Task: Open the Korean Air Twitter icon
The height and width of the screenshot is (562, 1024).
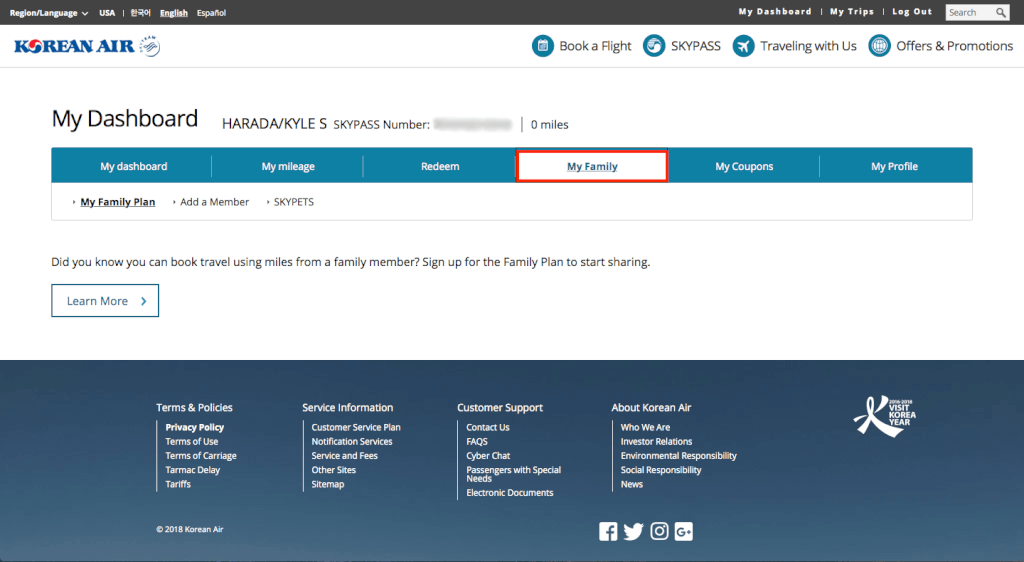Action: click(x=633, y=531)
